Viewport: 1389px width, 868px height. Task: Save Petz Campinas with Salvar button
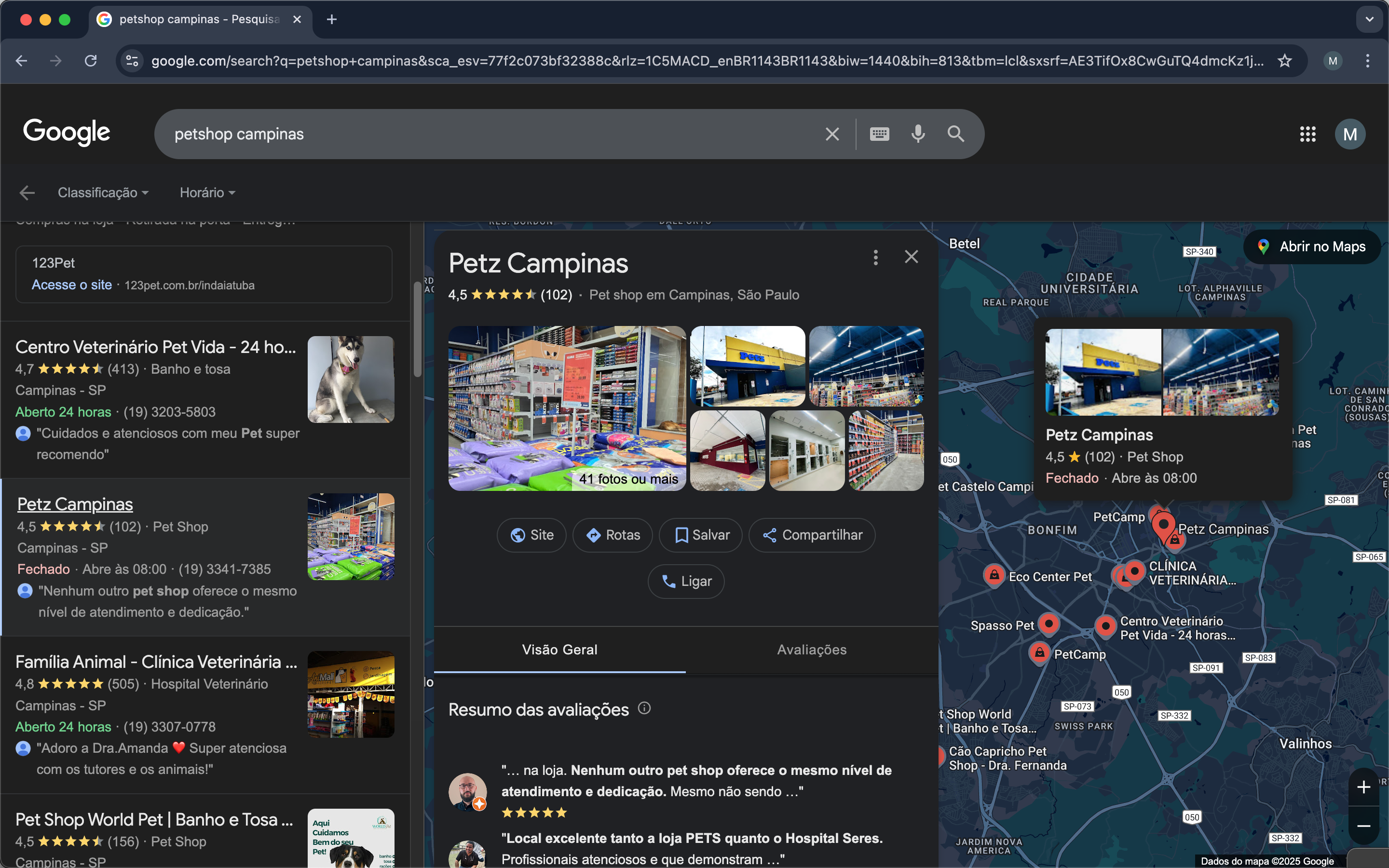click(x=700, y=535)
